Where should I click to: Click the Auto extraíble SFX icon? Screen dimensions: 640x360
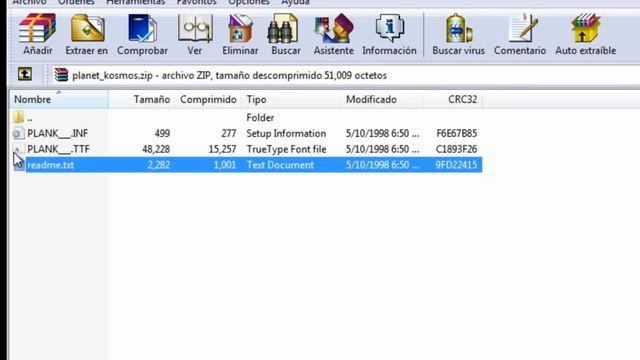point(585,29)
